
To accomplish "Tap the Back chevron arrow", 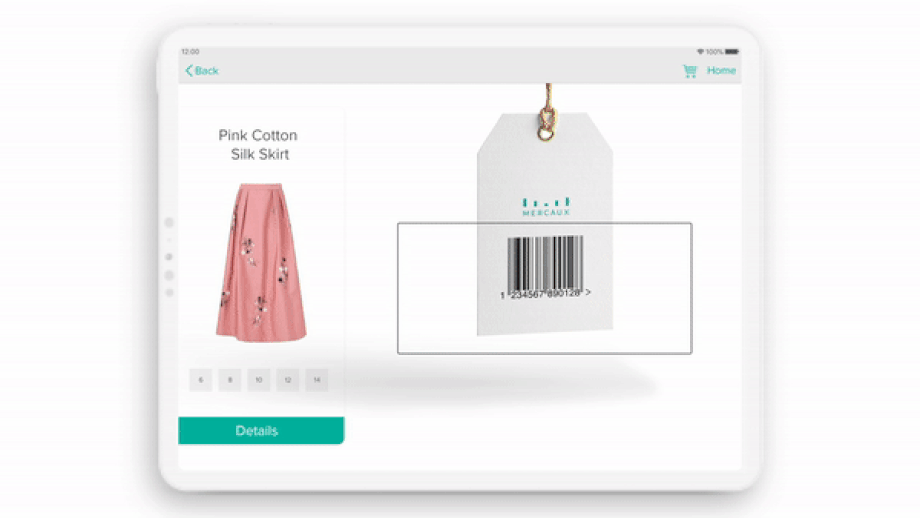I will (x=189, y=71).
